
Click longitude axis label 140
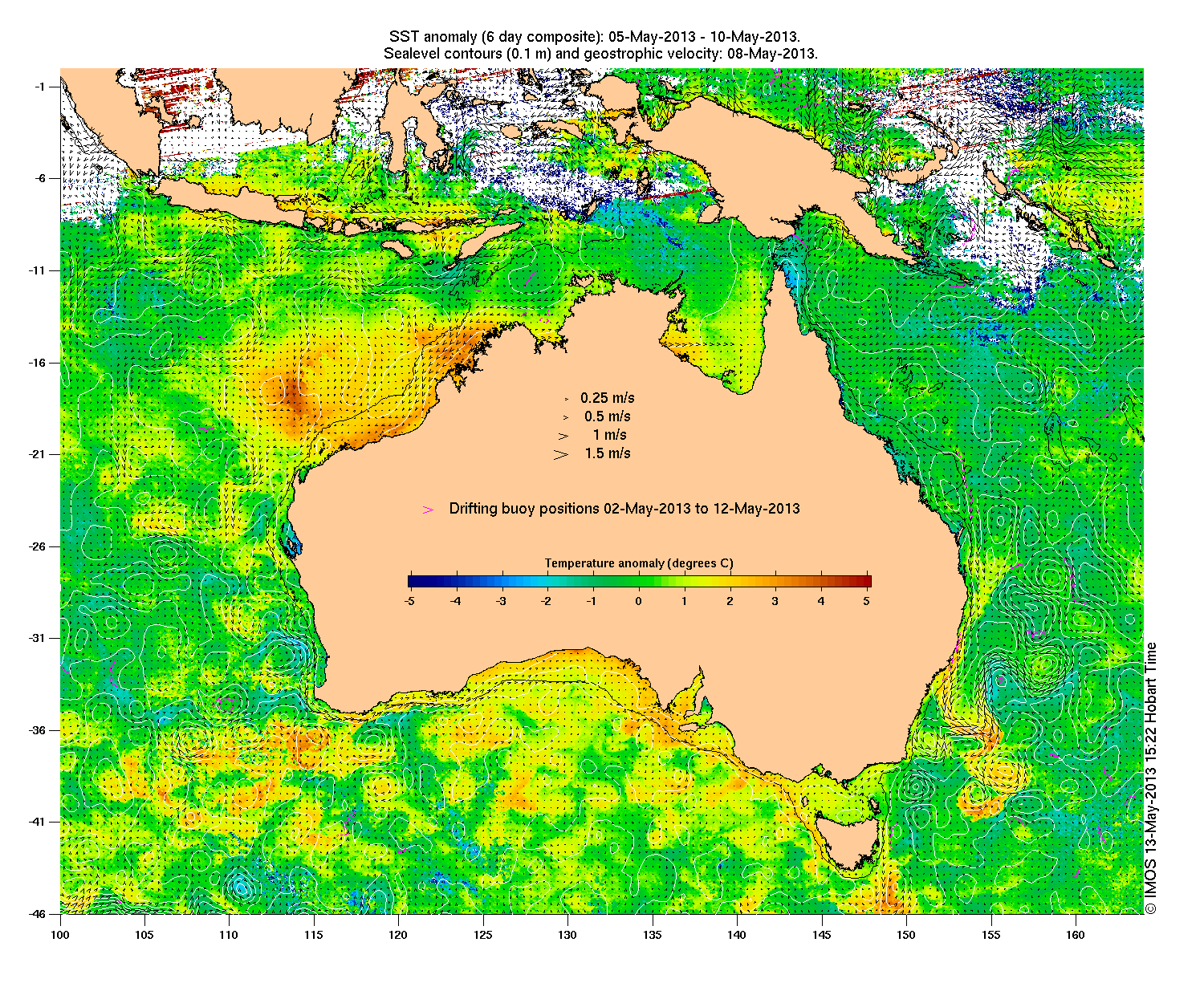click(737, 934)
